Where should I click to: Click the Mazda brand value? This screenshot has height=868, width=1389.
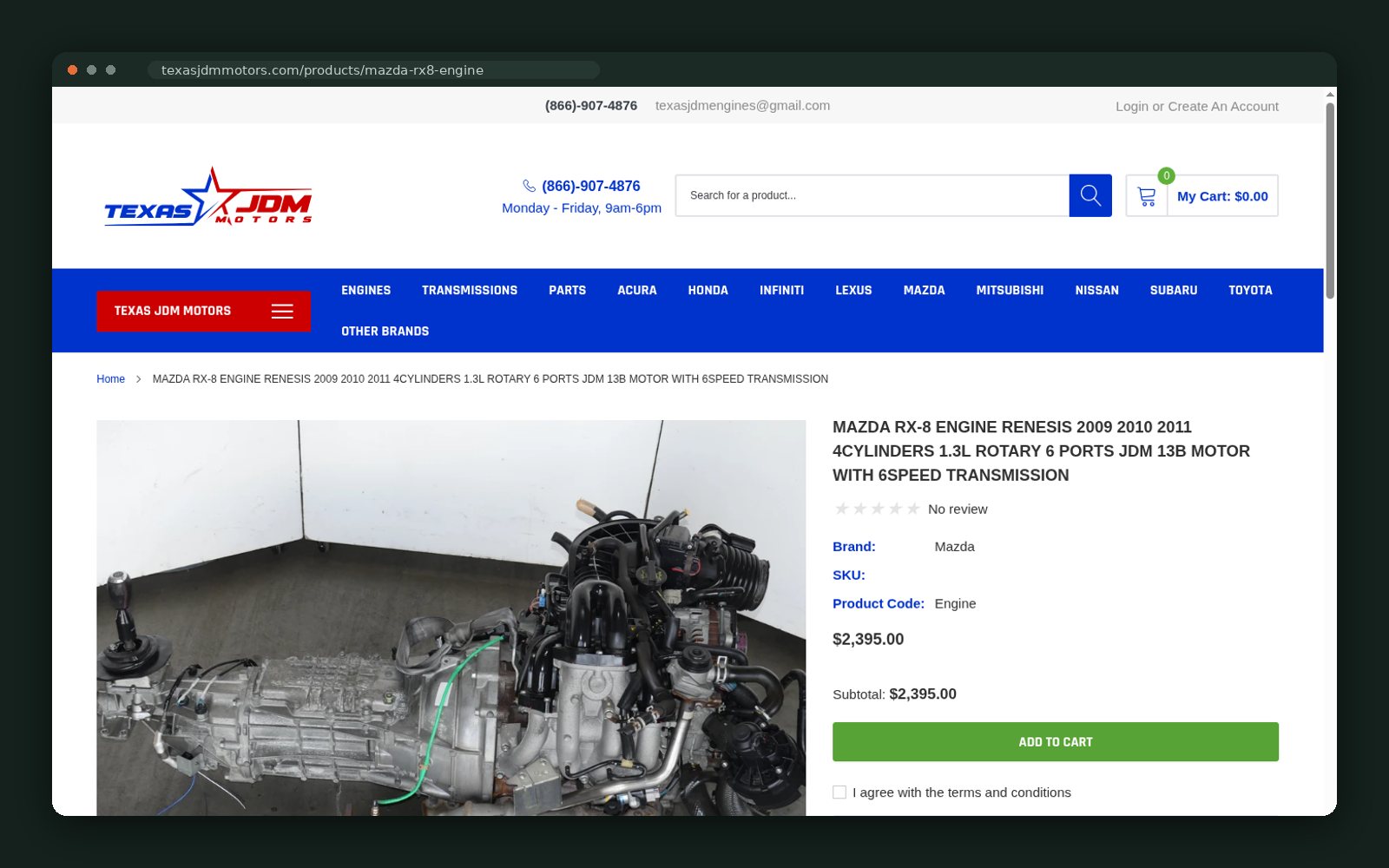[954, 547]
